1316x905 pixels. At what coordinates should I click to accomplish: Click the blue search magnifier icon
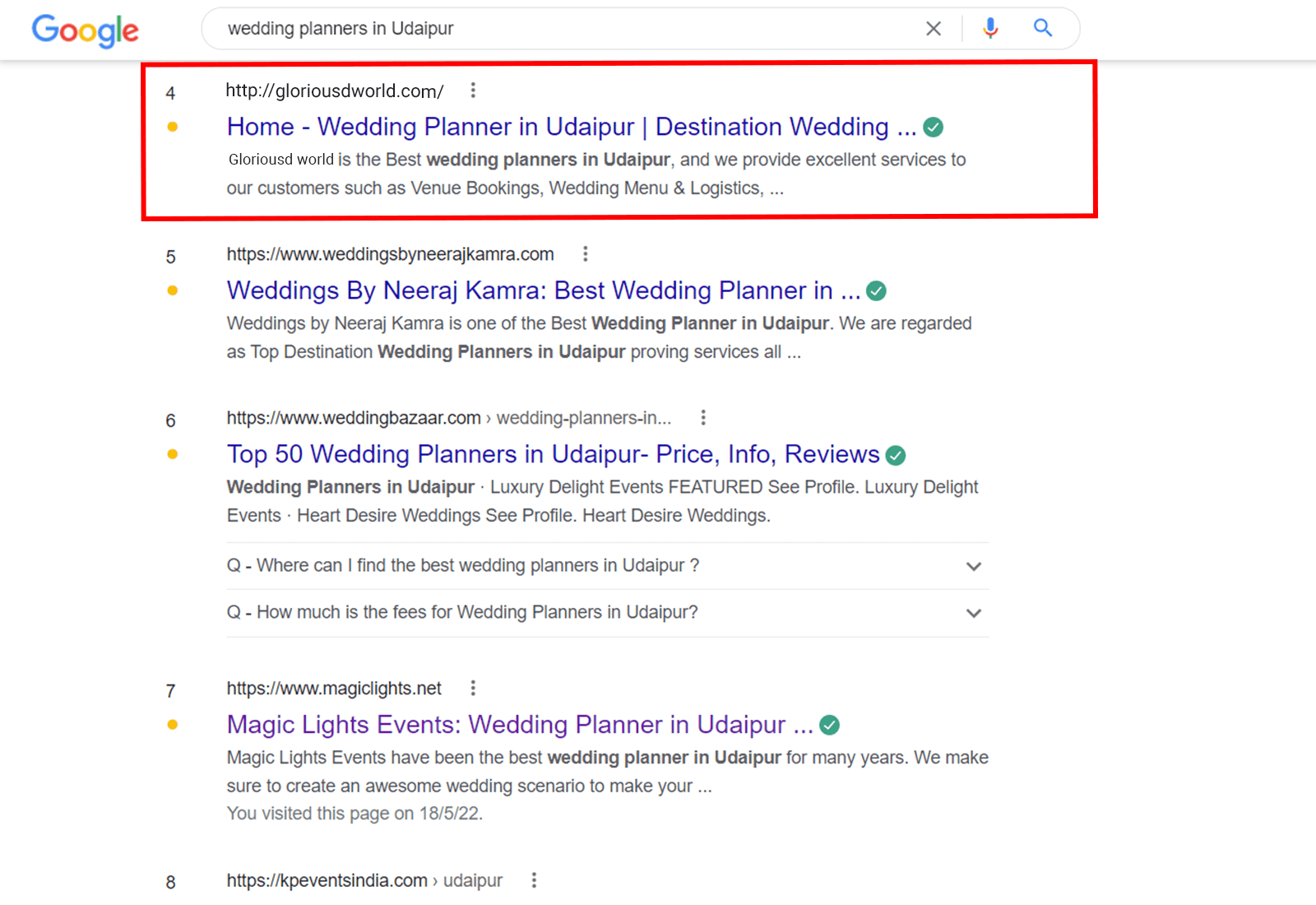(x=1043, y=29)
